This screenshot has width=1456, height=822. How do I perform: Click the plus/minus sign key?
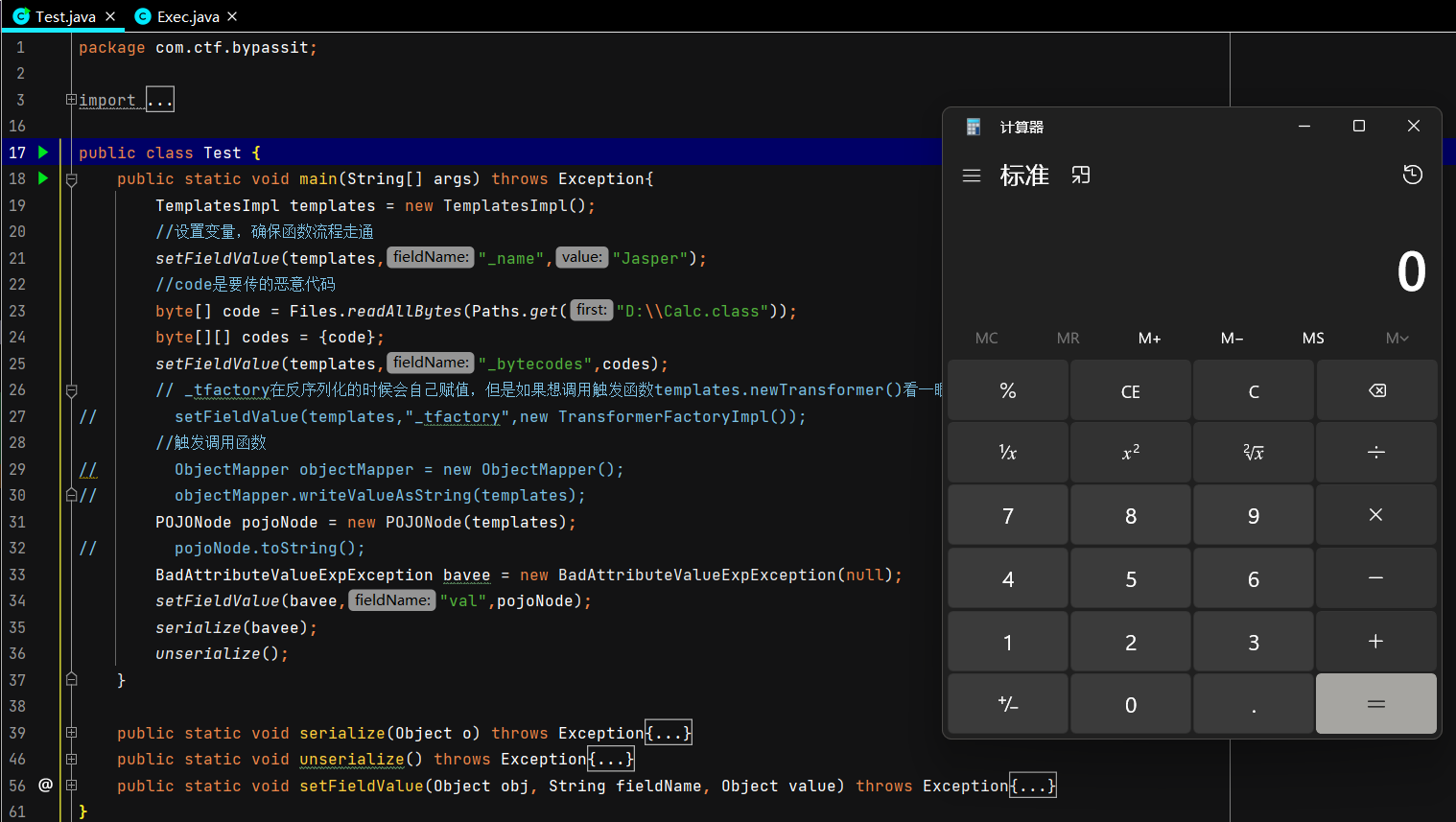[x=1008, y=704]
